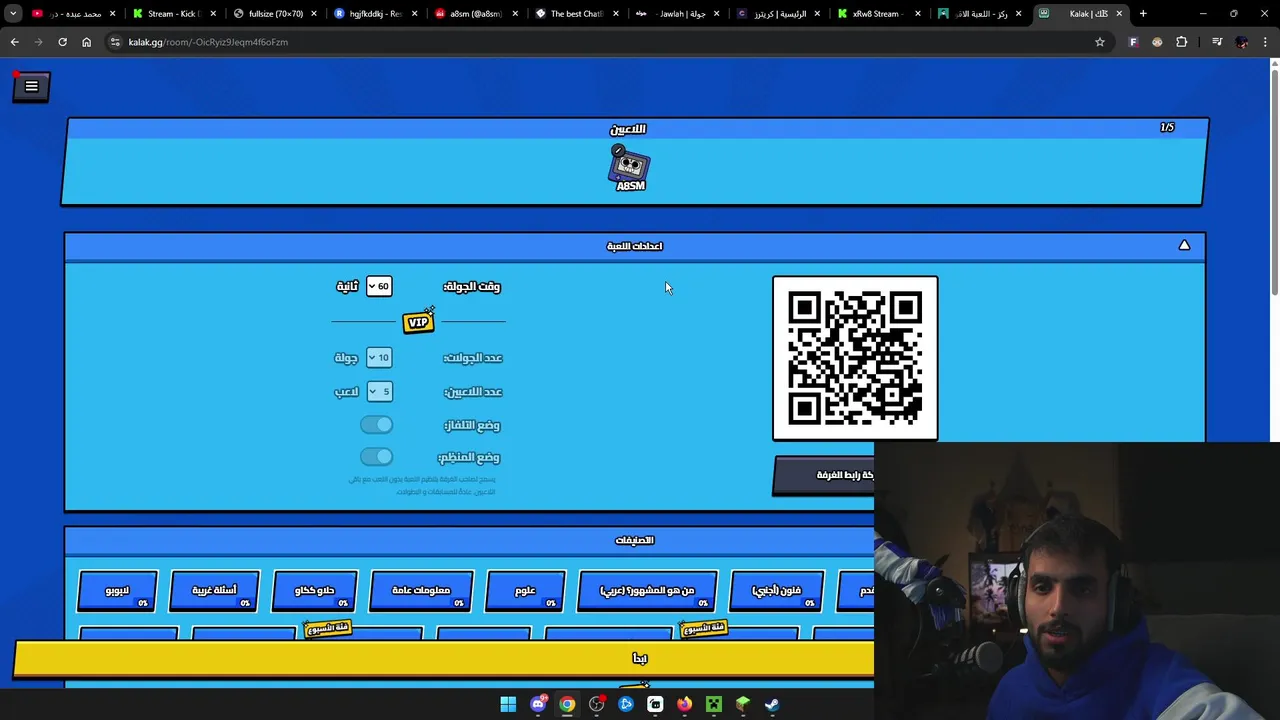Image resolution: width=1280 pixels, height=720 pixels.
Task: Select the حلاو ككاو category
Action: (x=315, y=591)
